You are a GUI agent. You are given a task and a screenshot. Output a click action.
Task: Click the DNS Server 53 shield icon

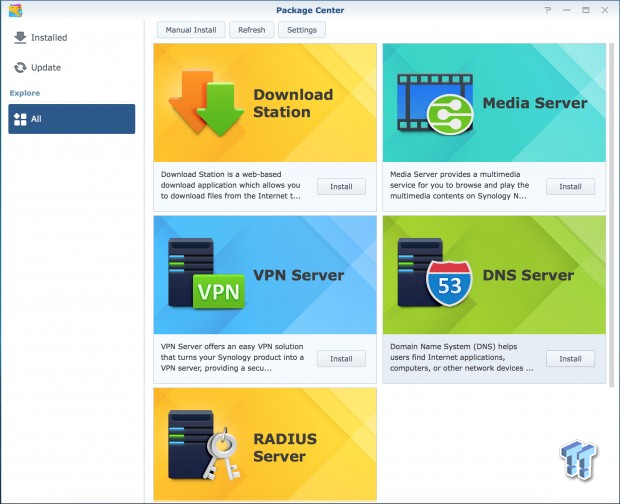435,273
